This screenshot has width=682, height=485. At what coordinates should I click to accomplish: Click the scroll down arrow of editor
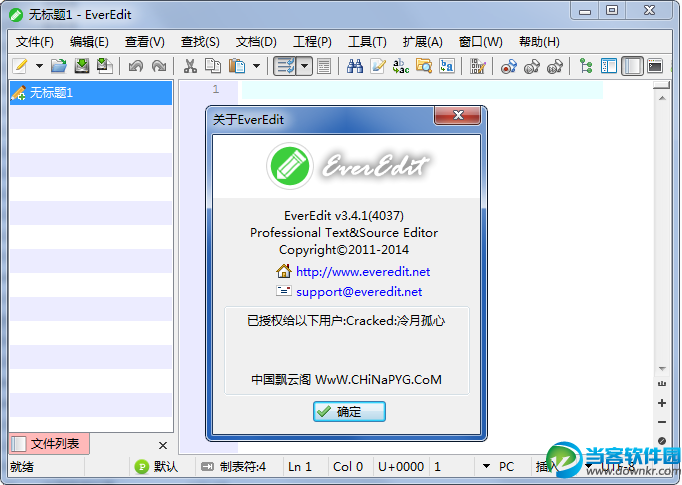[662, 369]
